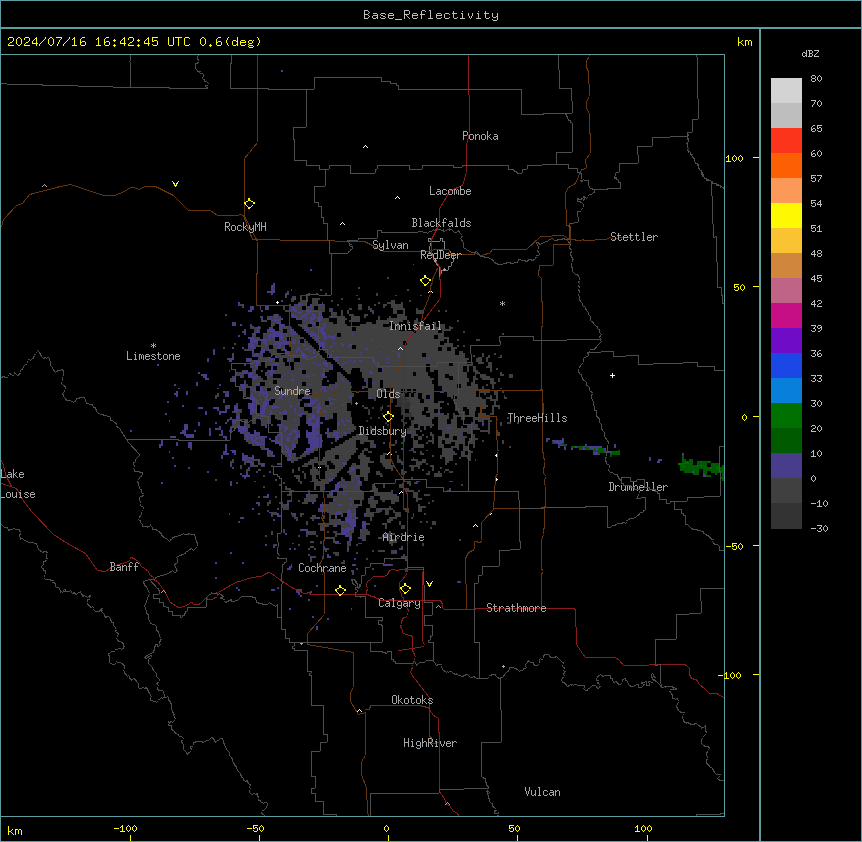Viewport: 862px width, 842px height.
Task: Click the Olds label
Action: pyautogui.click(x=388, y=394)
